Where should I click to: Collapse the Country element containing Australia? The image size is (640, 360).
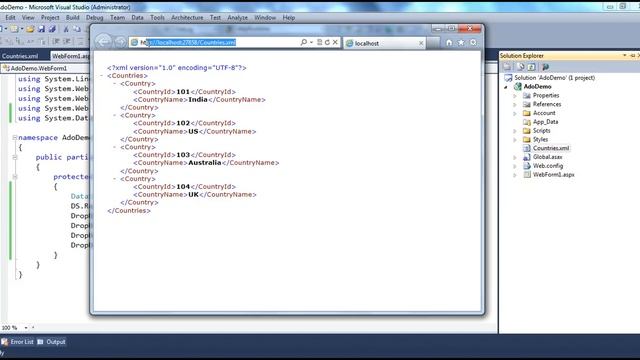pos(115,147)
